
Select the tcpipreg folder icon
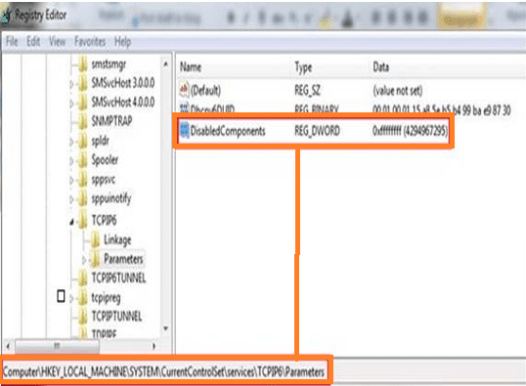83,297
